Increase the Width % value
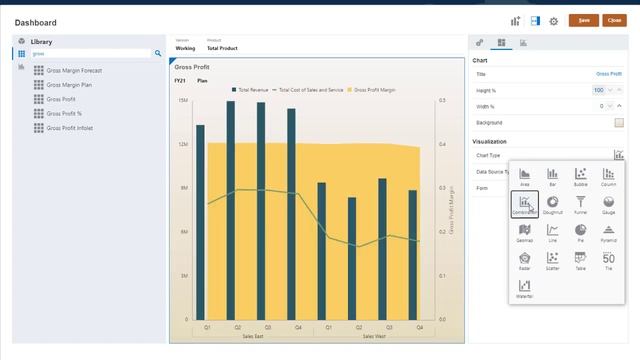640x360 pixels. (x=619, y=106)
